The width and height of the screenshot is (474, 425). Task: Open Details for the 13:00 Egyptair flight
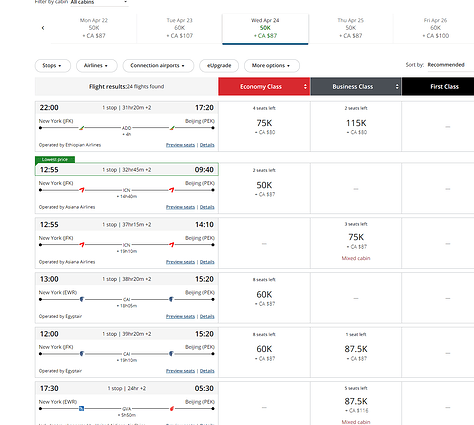207,316
